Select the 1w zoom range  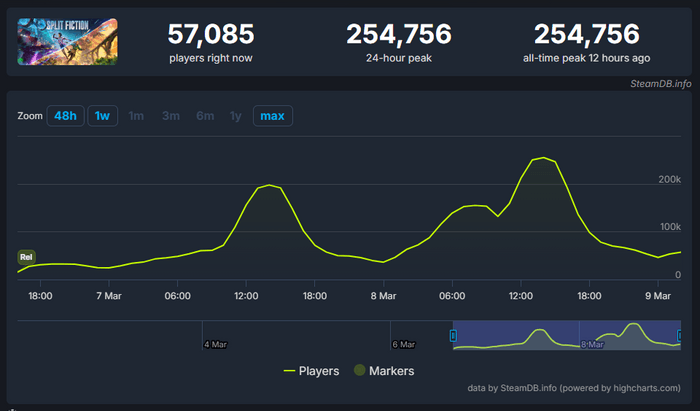(102, 116)
